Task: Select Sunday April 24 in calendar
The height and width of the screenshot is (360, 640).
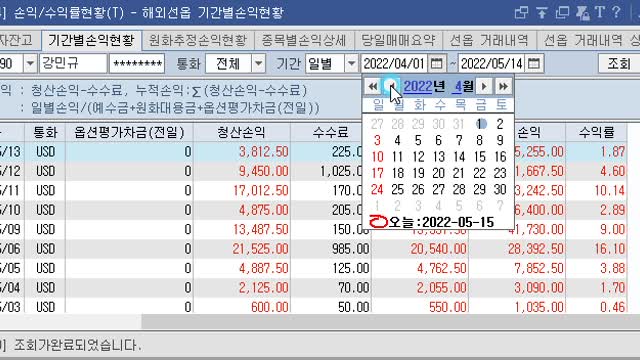Action: pos(377,189)
